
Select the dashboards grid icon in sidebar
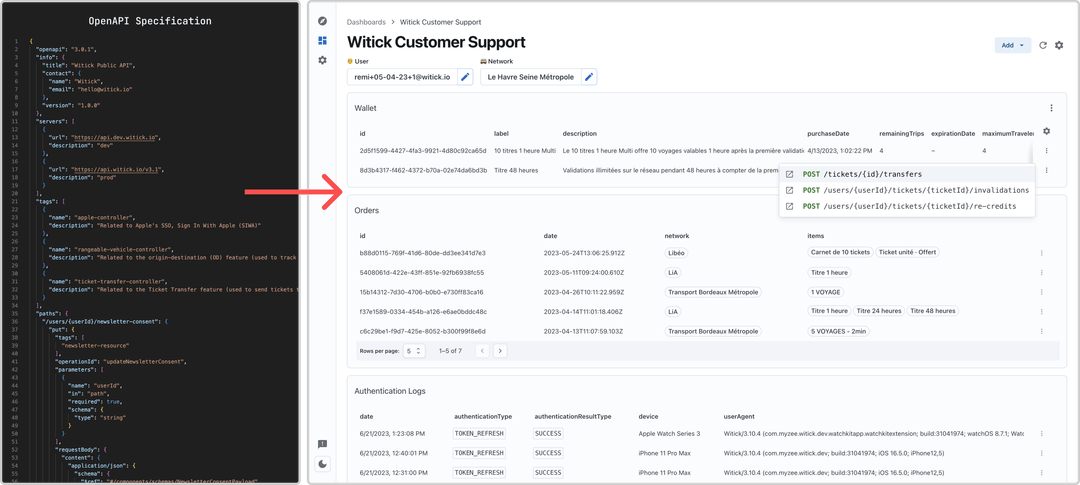322,41
